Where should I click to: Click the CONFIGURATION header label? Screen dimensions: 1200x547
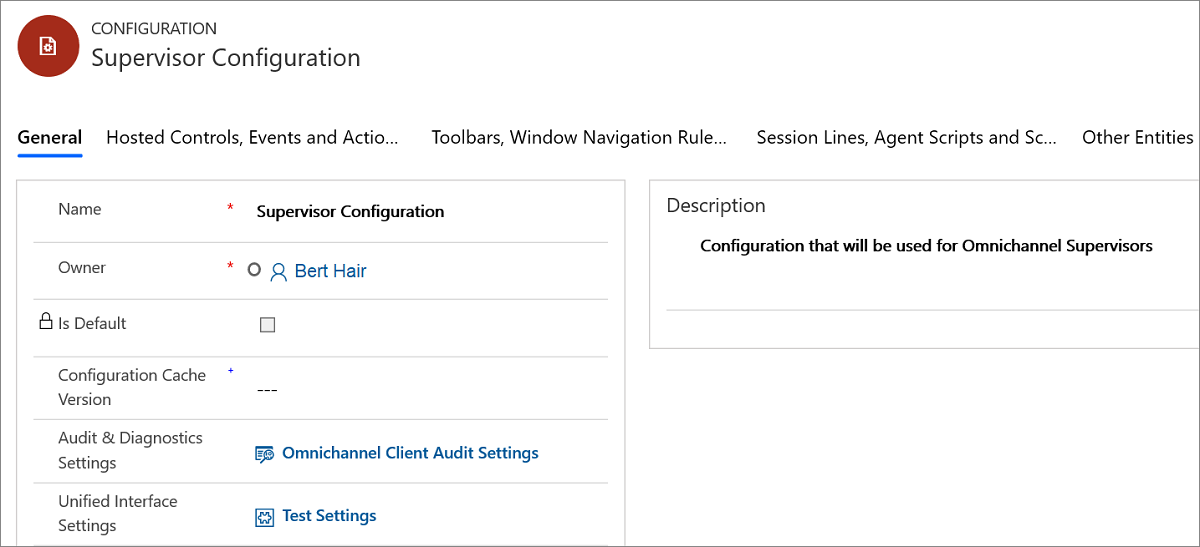point(154,28)
